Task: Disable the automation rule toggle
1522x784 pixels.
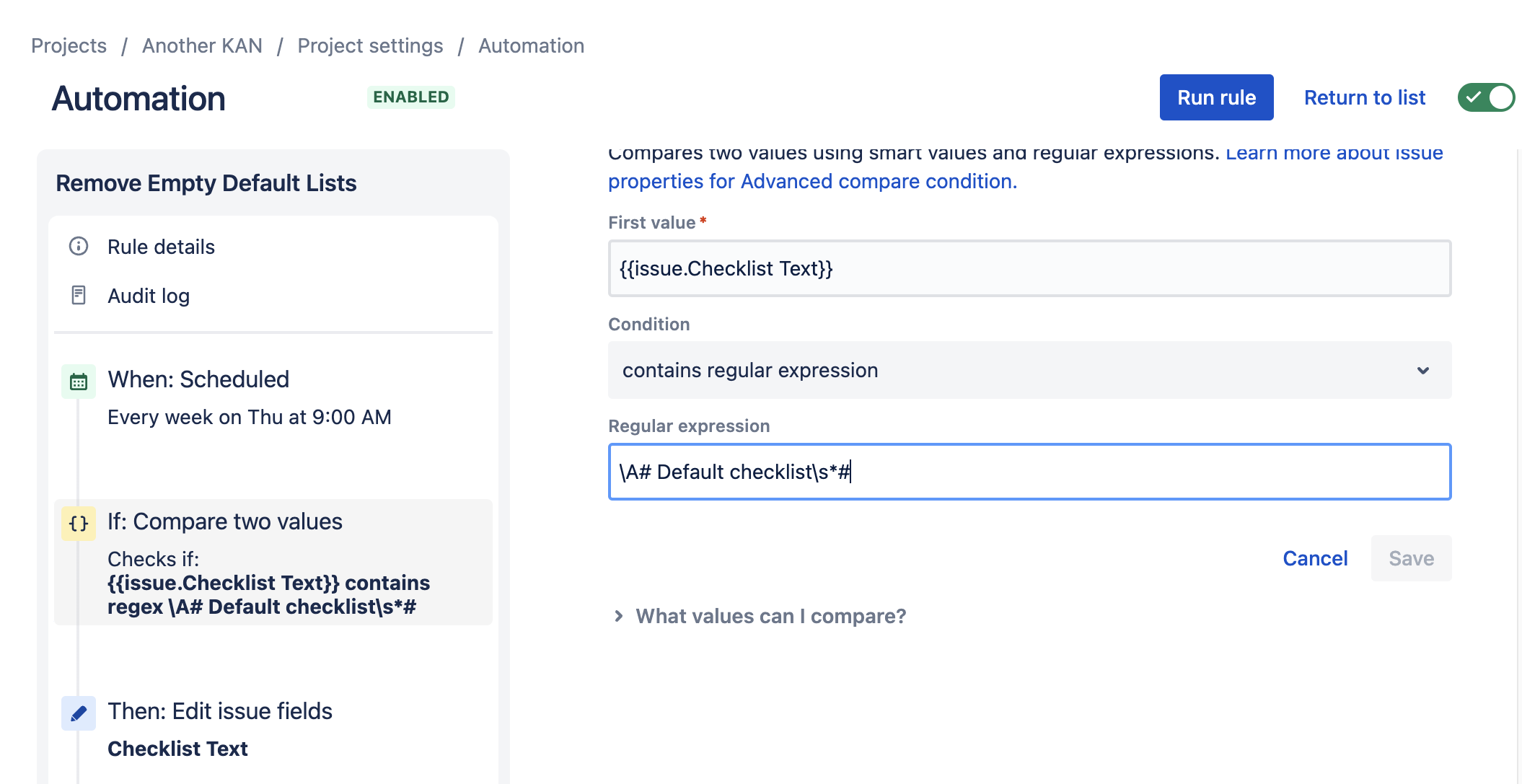Action: [1485, 97]
